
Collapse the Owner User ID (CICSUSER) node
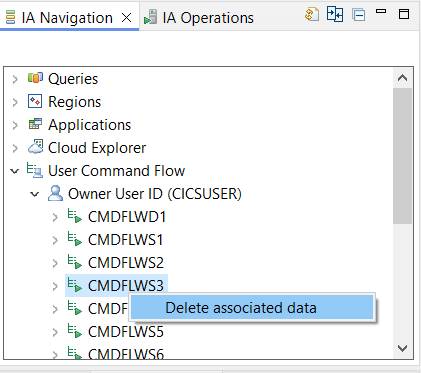35,194
